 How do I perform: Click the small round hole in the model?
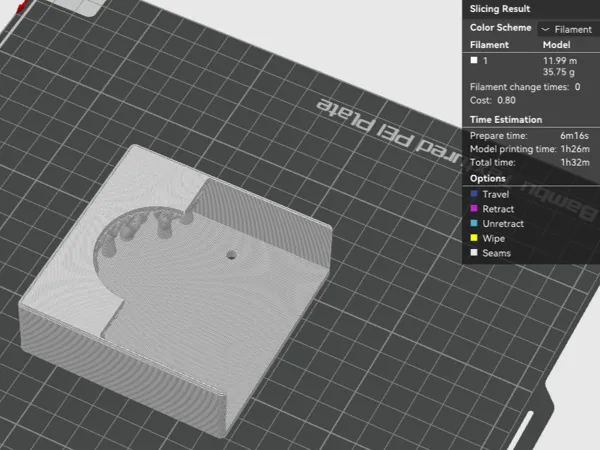click(231, 255)
